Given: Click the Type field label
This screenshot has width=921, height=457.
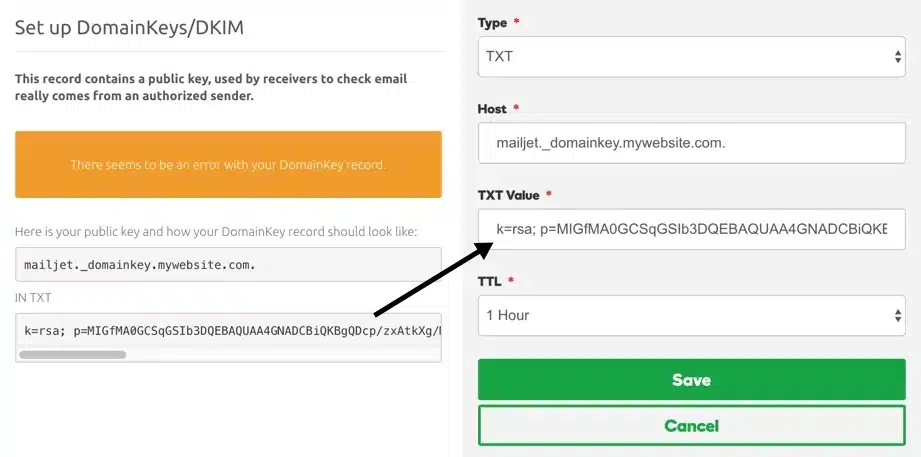Looking at the screenshot, I should (492, 22).
